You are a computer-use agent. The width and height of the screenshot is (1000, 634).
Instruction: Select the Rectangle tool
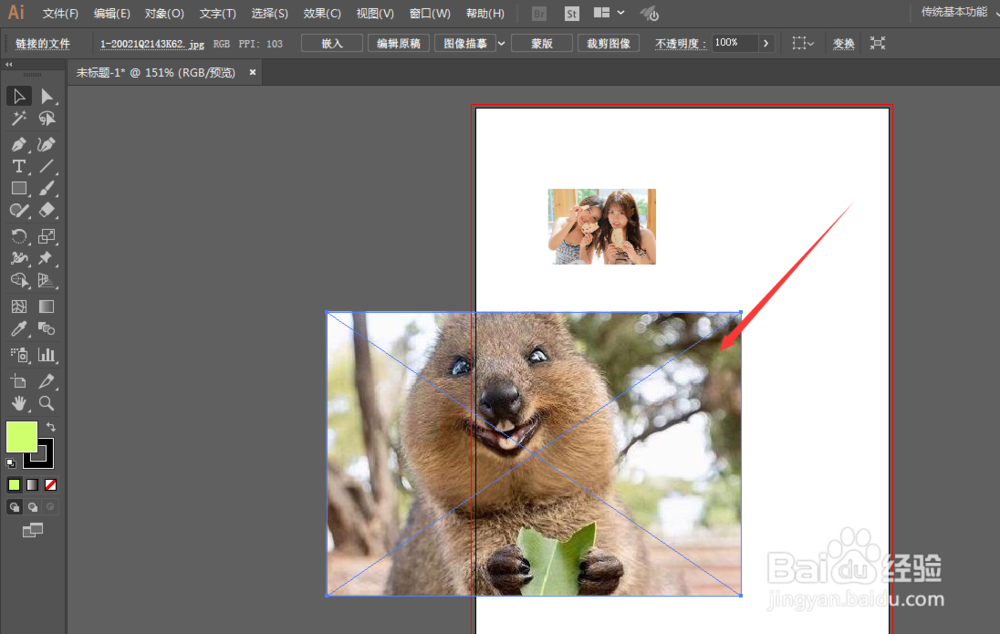(x=18, y=188)
